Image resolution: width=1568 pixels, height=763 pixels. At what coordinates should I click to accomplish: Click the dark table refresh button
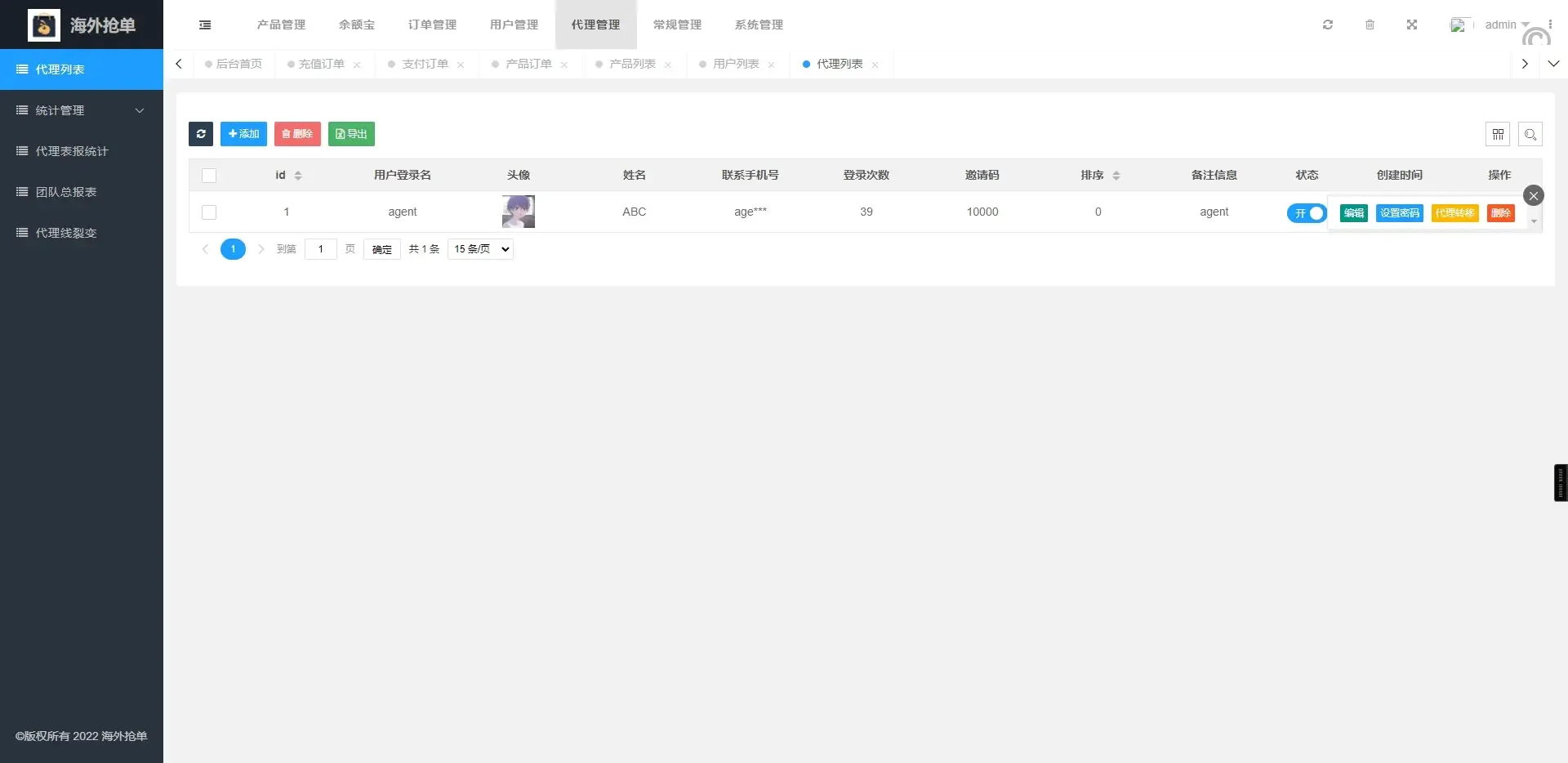(201, 134)
